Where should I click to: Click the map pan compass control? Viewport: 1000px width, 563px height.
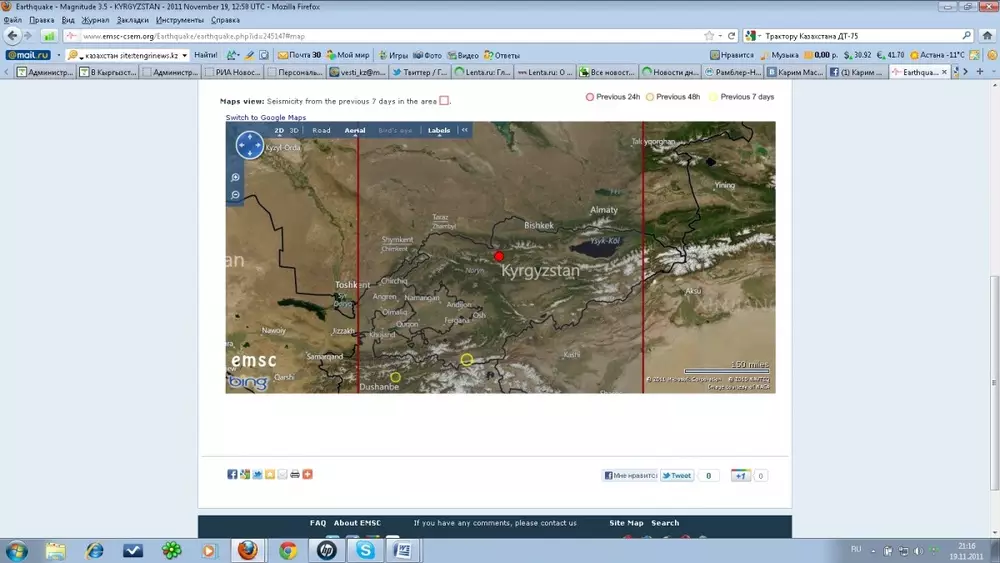pos(249,146)
